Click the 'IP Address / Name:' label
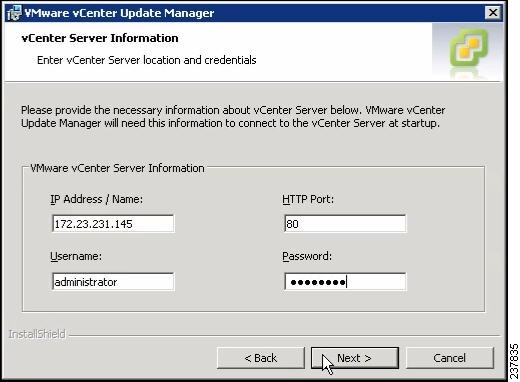The width and height of the screenshot is (520, 382). tap(96, 199)
